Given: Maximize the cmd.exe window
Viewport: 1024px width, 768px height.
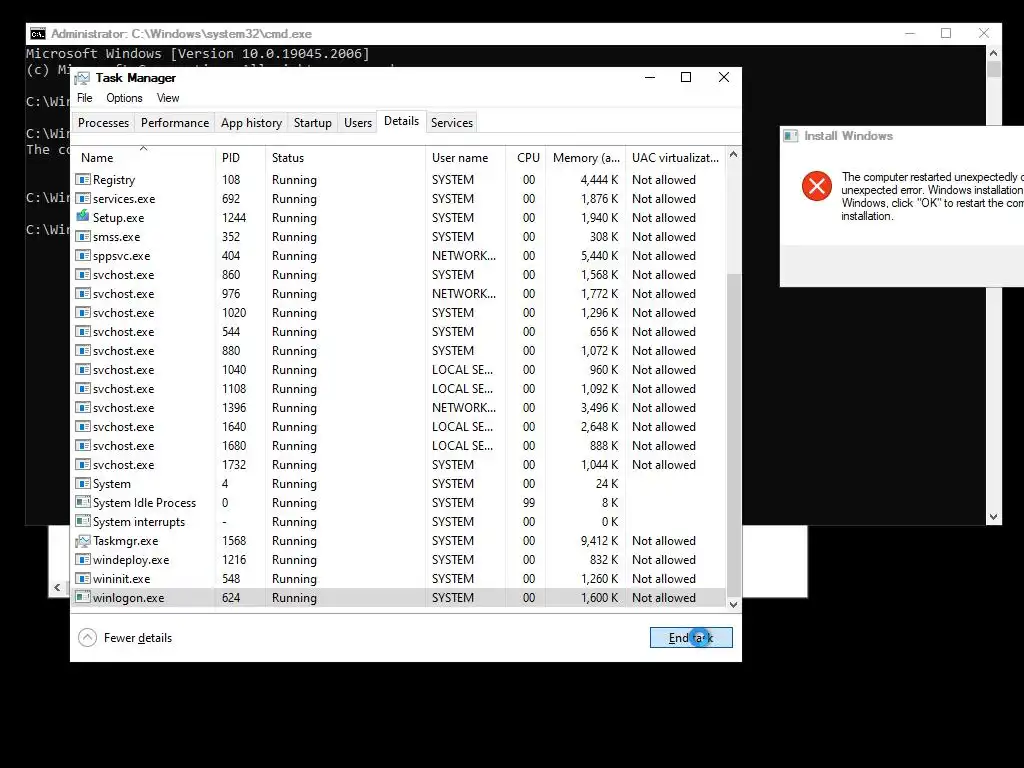Looking at the screenshot, I should [x=946, y=33].
